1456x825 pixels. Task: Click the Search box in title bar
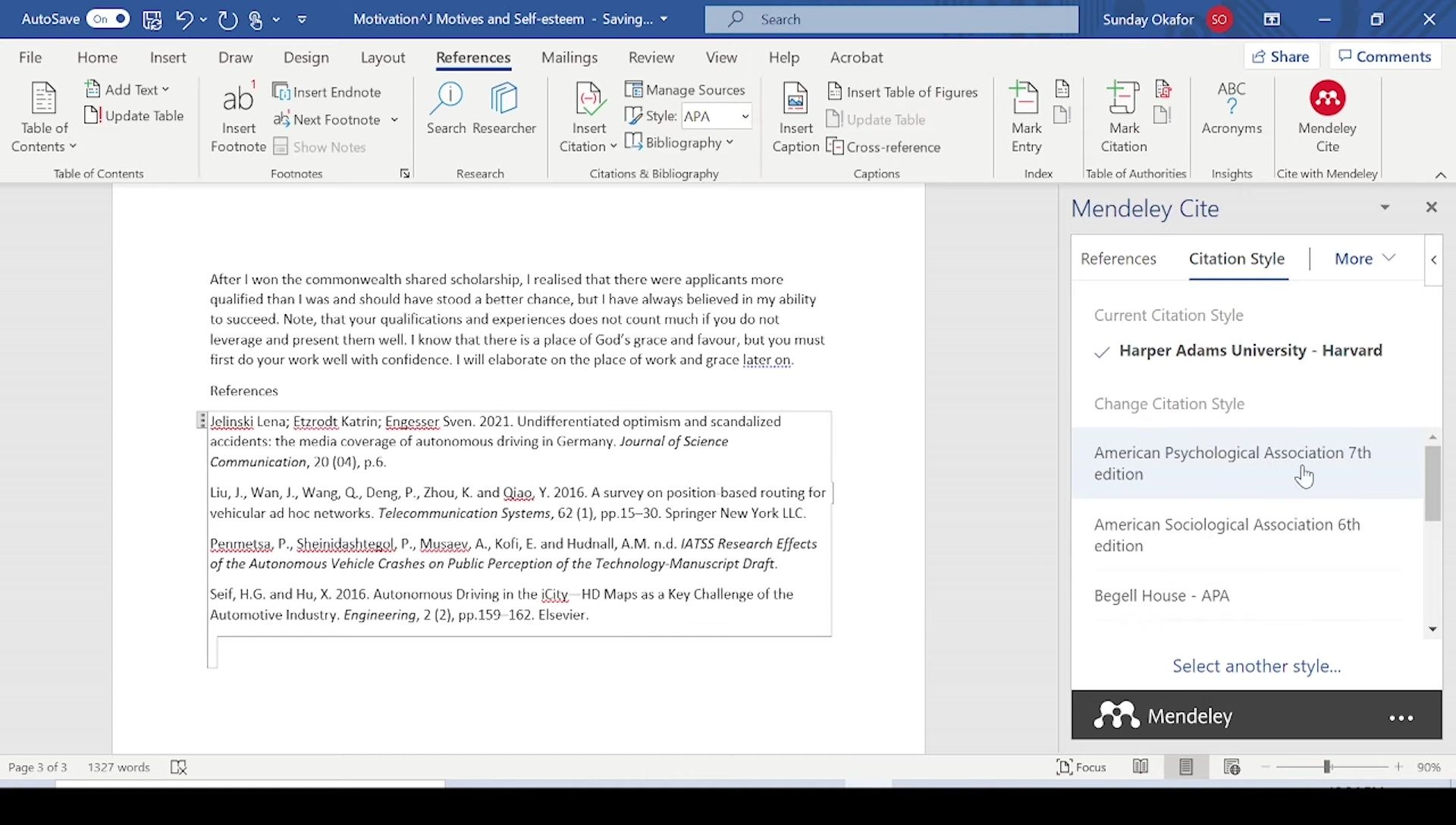[891, 19]
